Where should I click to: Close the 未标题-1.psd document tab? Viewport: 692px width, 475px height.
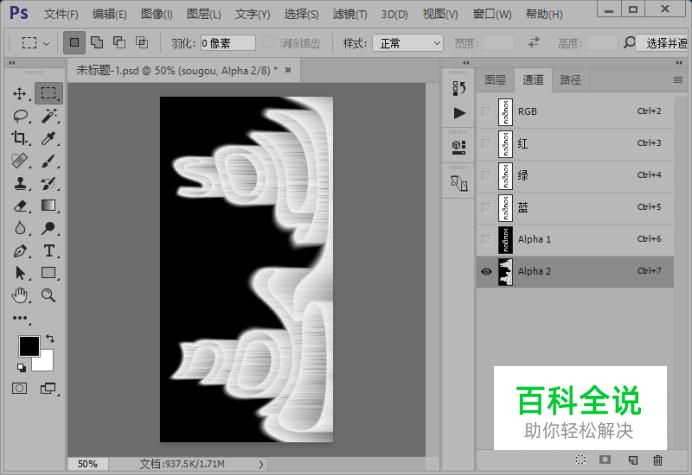pos(288,70)
